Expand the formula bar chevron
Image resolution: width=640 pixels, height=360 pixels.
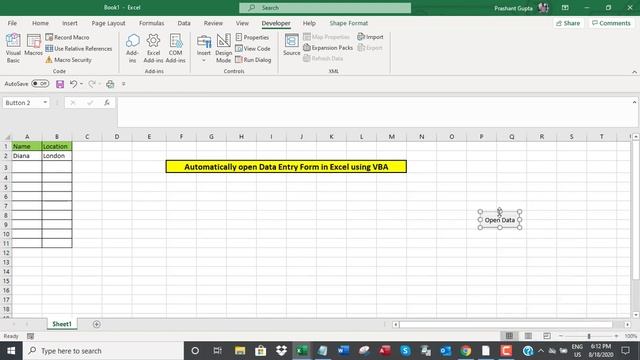(634, 102)
